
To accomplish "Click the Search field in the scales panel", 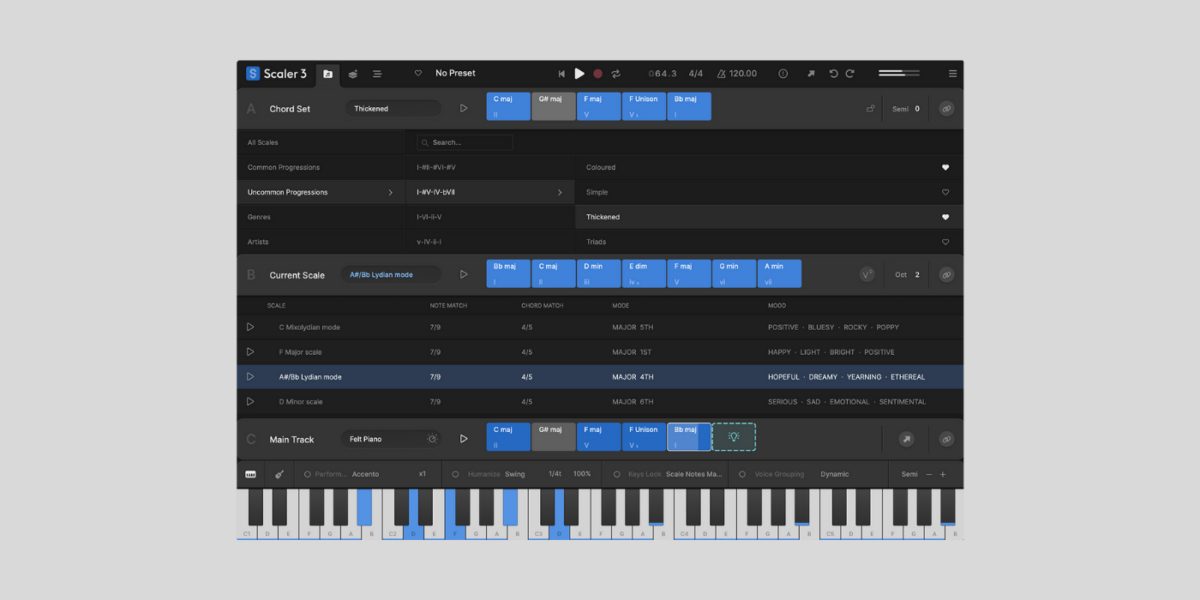I will pos(464,142).
